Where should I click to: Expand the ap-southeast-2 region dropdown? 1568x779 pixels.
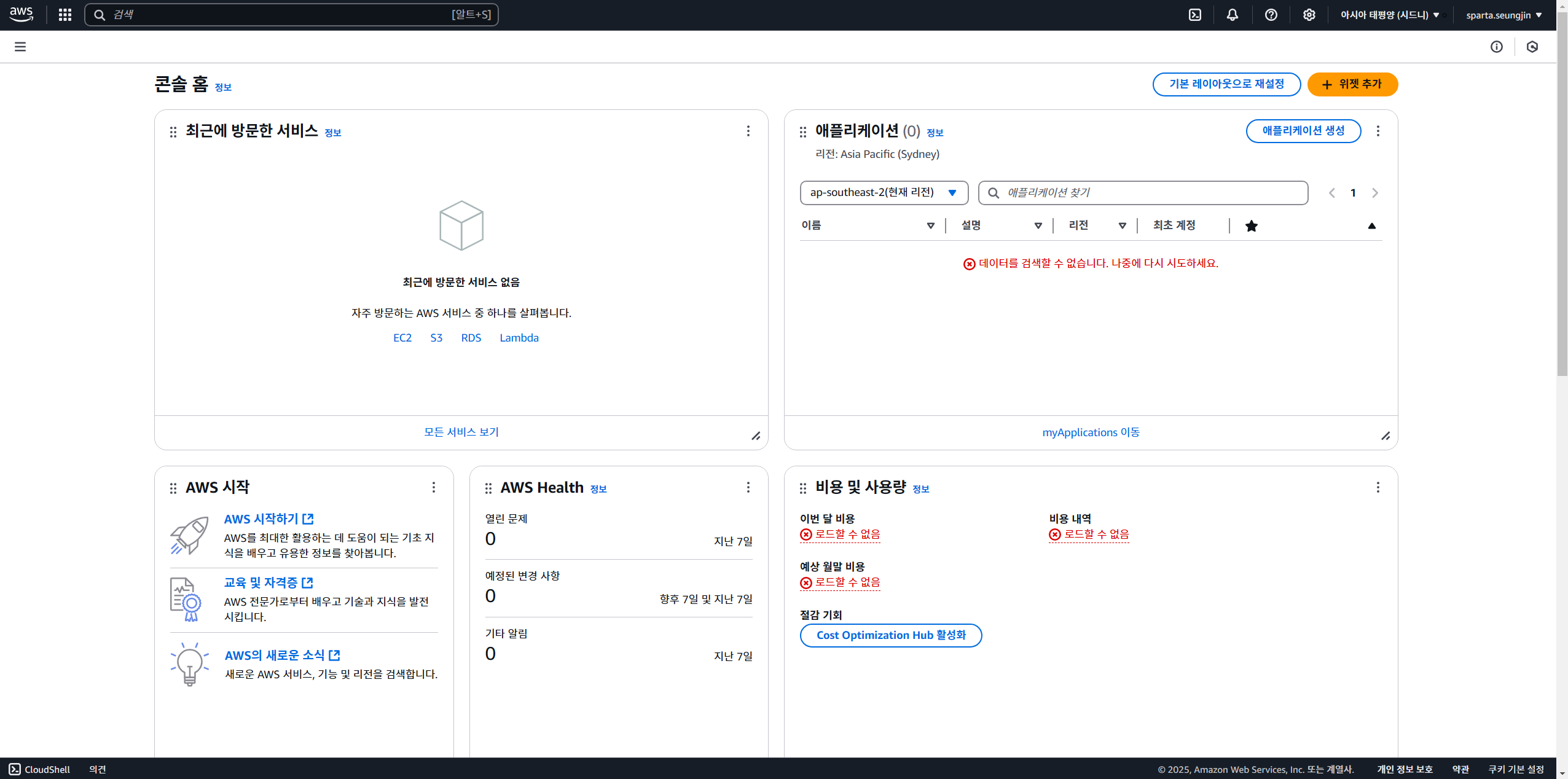[884, 192]
